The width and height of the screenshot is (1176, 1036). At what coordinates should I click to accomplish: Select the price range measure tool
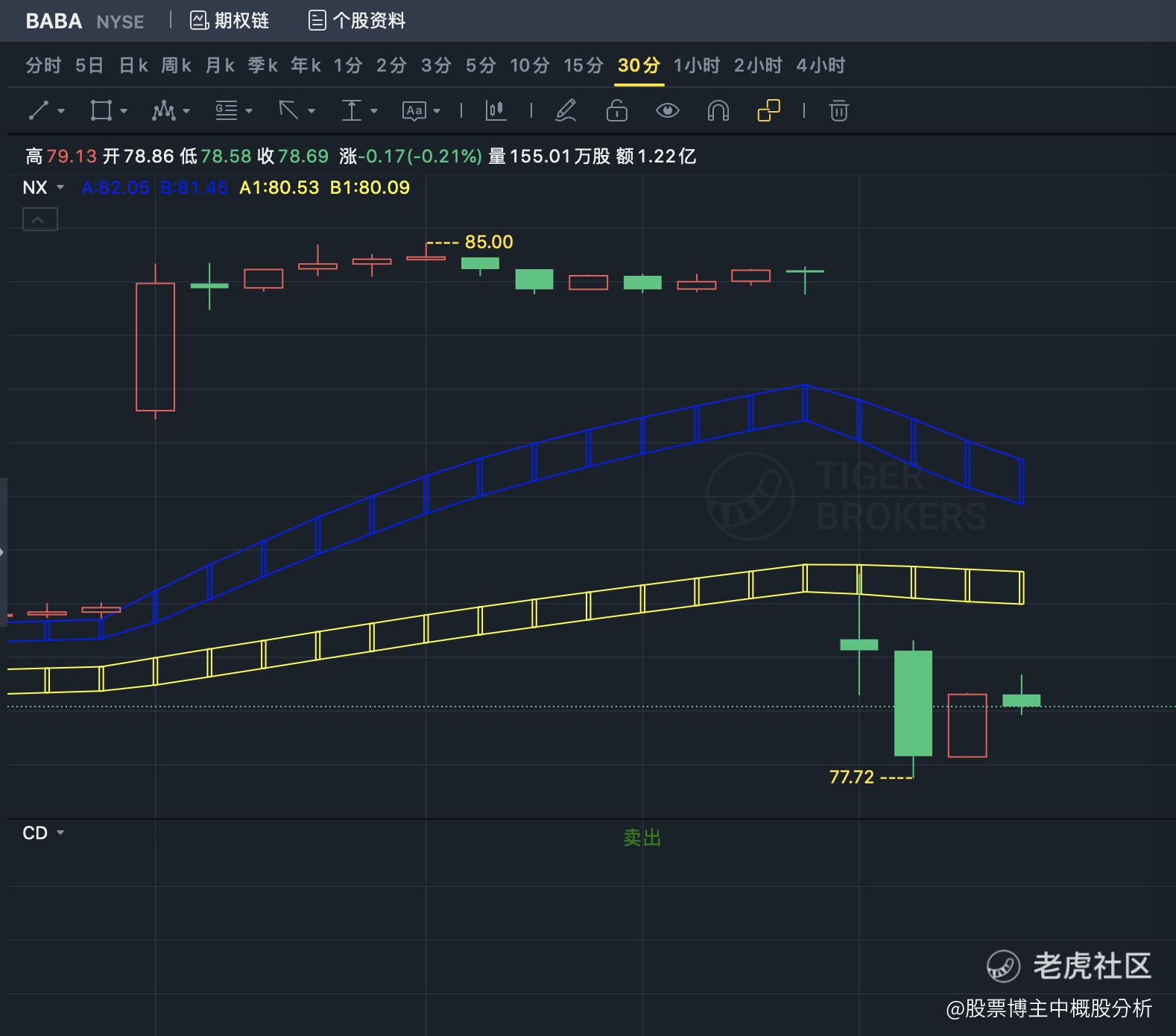tap(351, 111)
